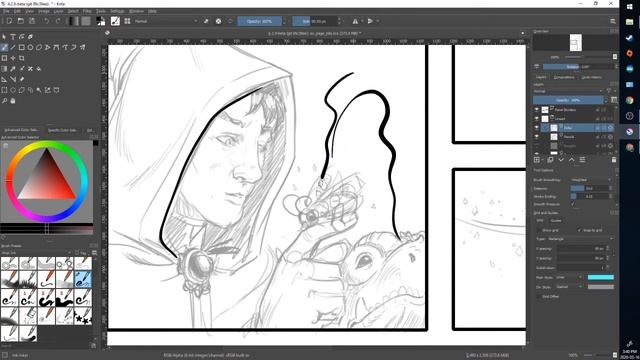
Task: Select the Move tool
Action: pos(13,58)
